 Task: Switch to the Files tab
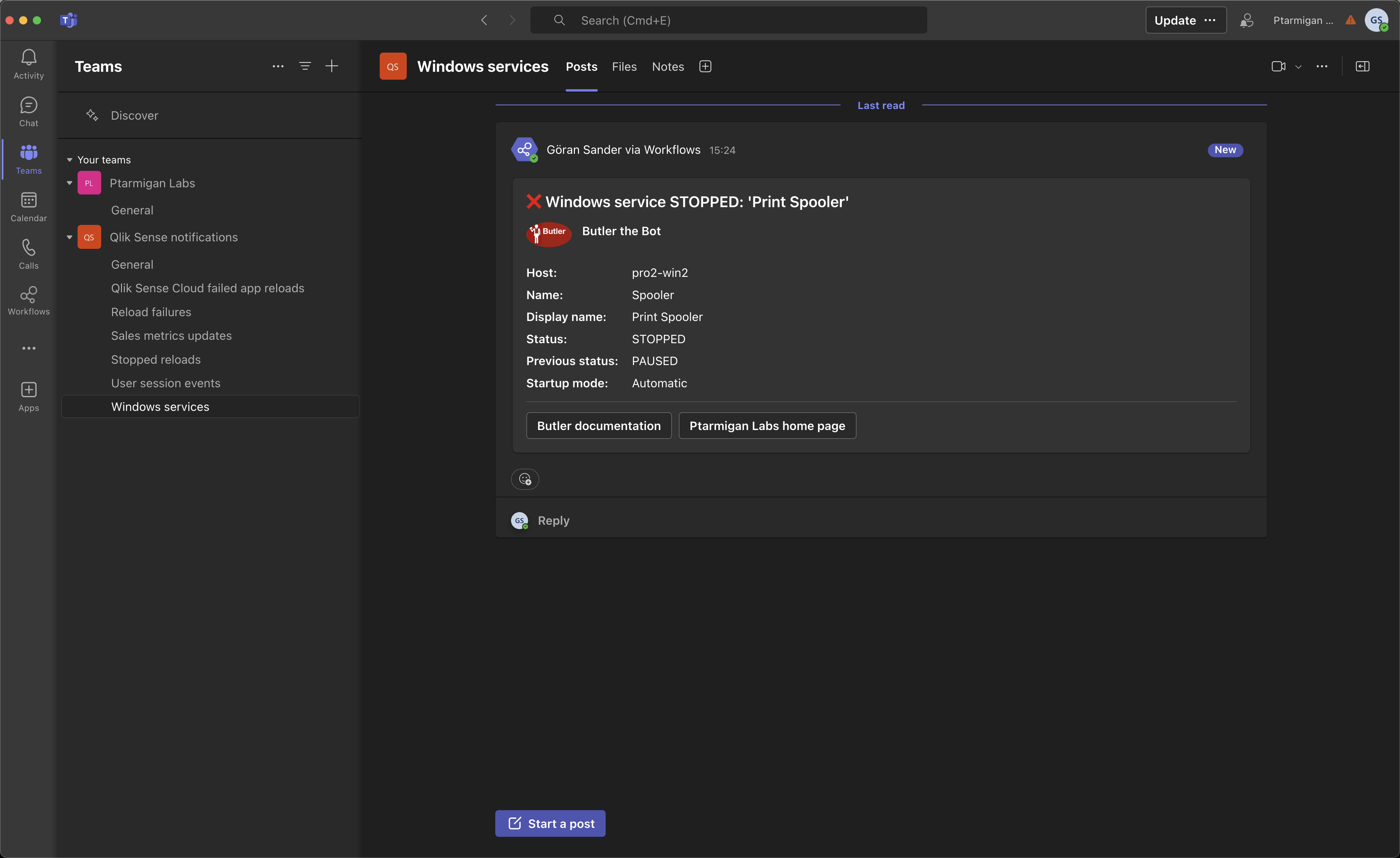[x=624, y=66]
